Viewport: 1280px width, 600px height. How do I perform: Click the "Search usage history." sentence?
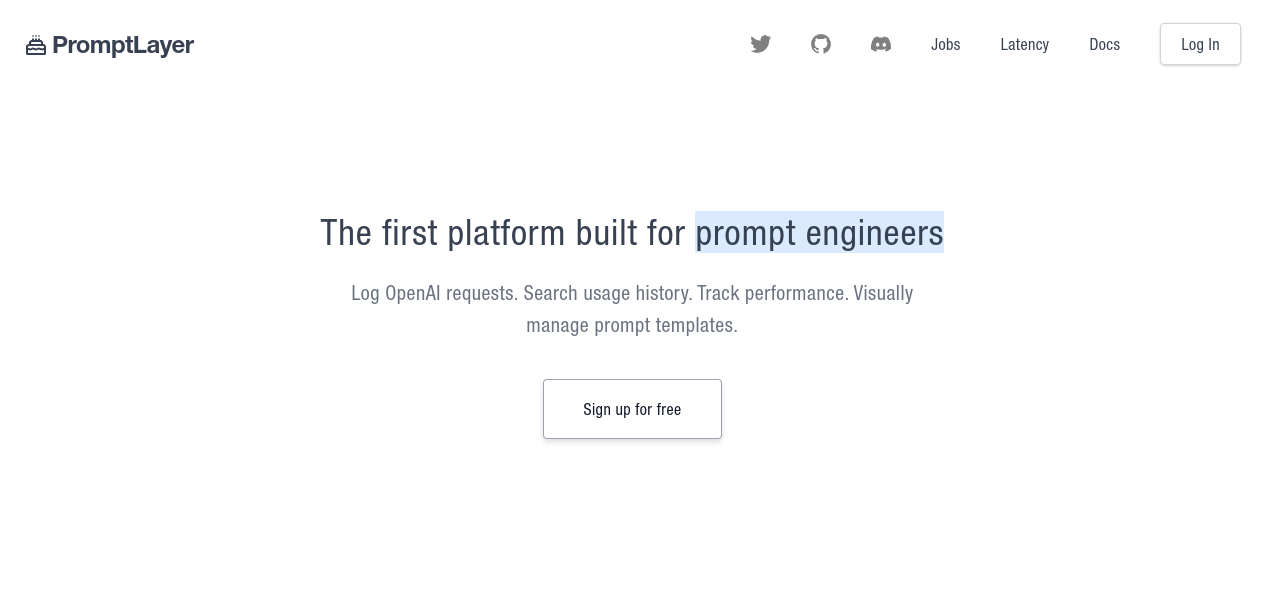click(607, 293)
